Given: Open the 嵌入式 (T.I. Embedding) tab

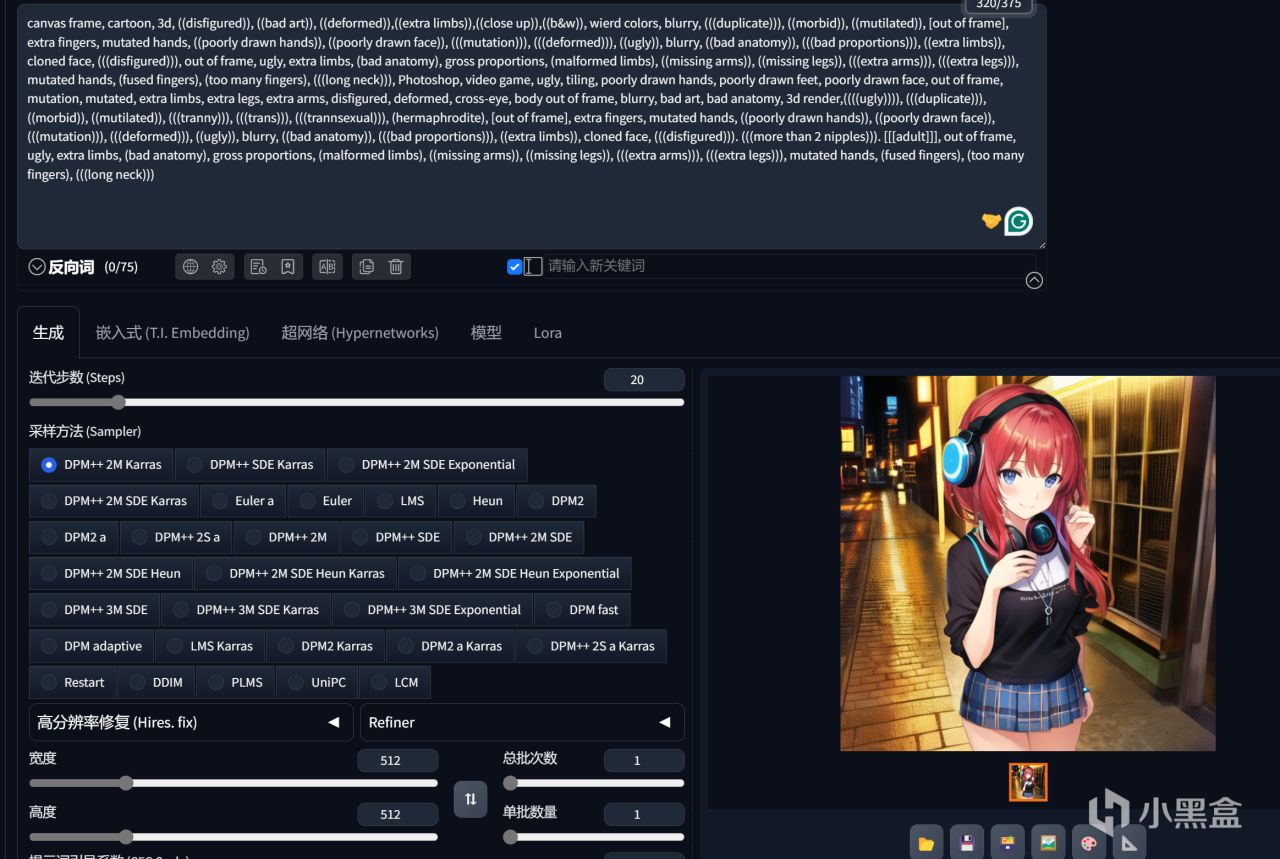Looking at the screenshot, I should pos(172,333).
